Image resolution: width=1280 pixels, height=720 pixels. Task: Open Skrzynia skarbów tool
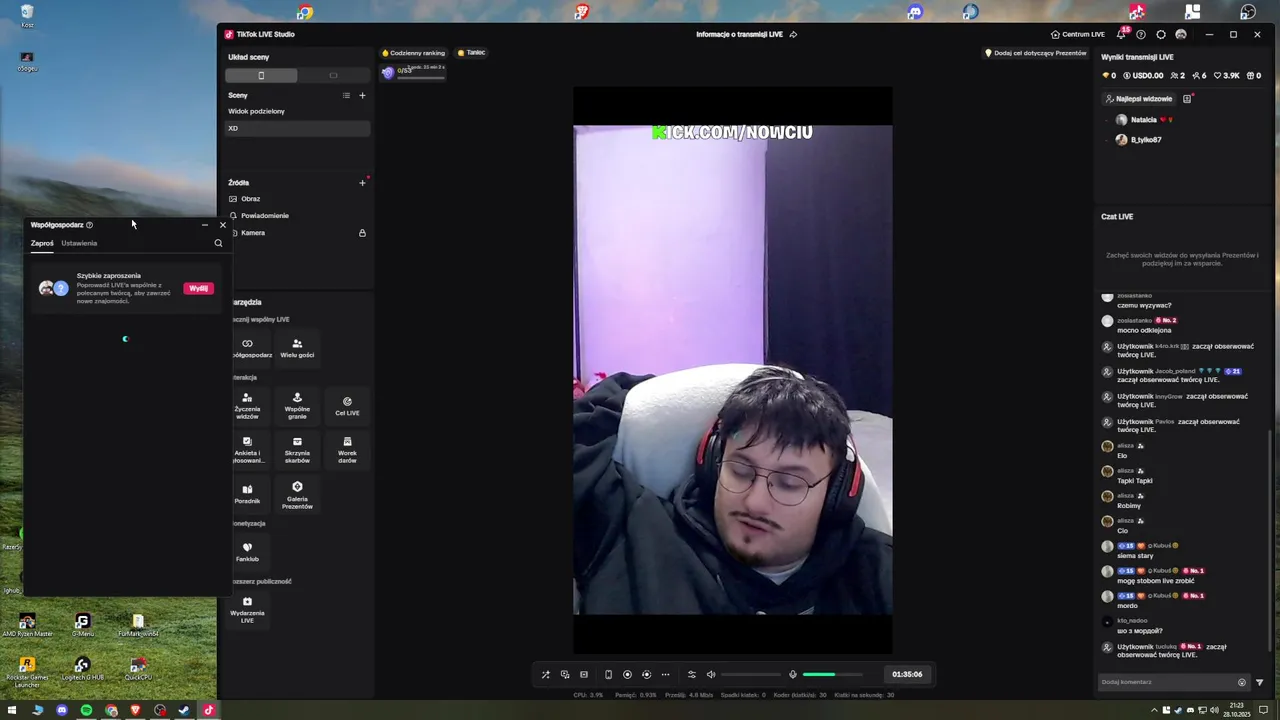(297, 450)
